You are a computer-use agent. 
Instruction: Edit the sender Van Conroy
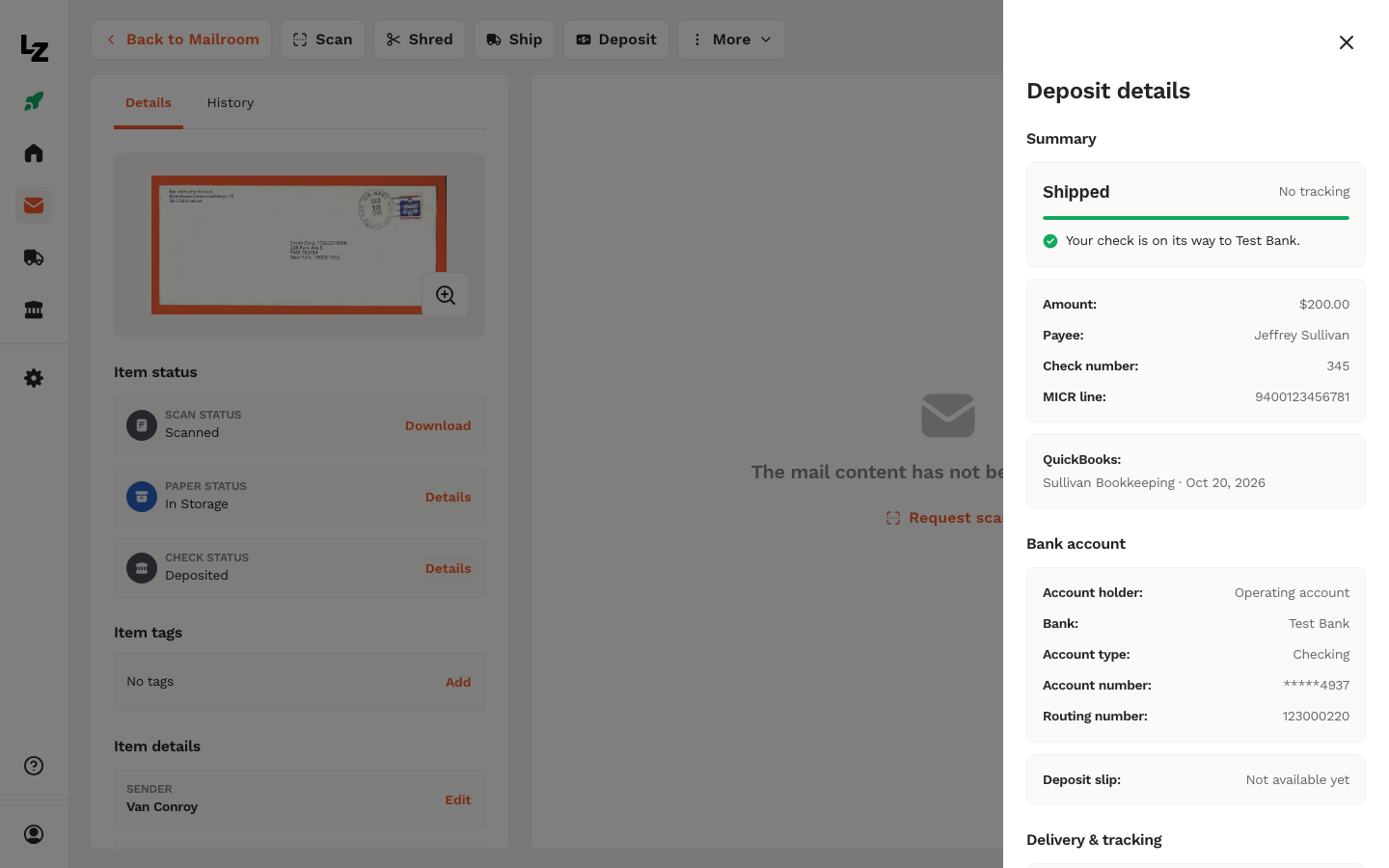458,800
